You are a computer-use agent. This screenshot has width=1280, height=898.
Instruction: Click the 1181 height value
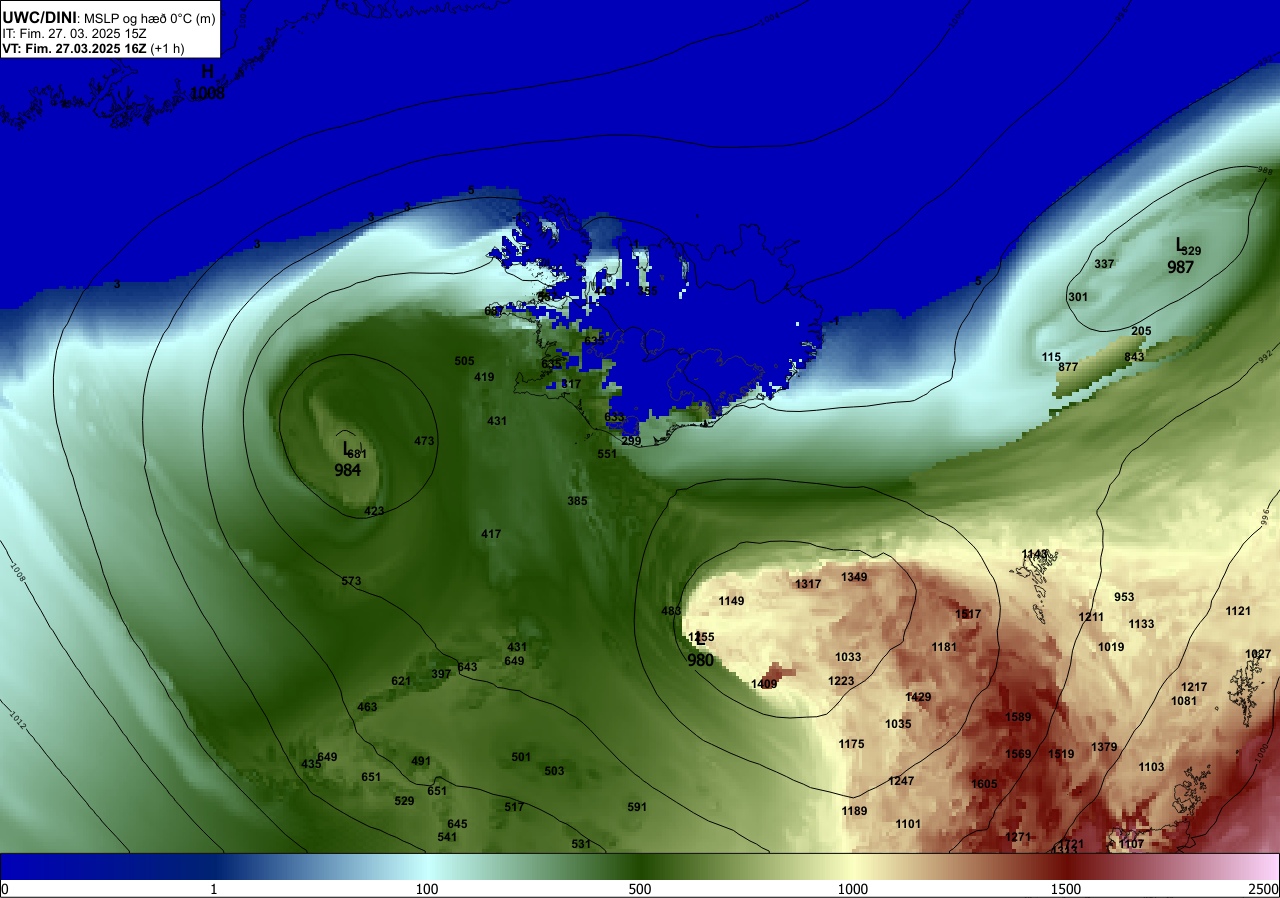(944, 647)
